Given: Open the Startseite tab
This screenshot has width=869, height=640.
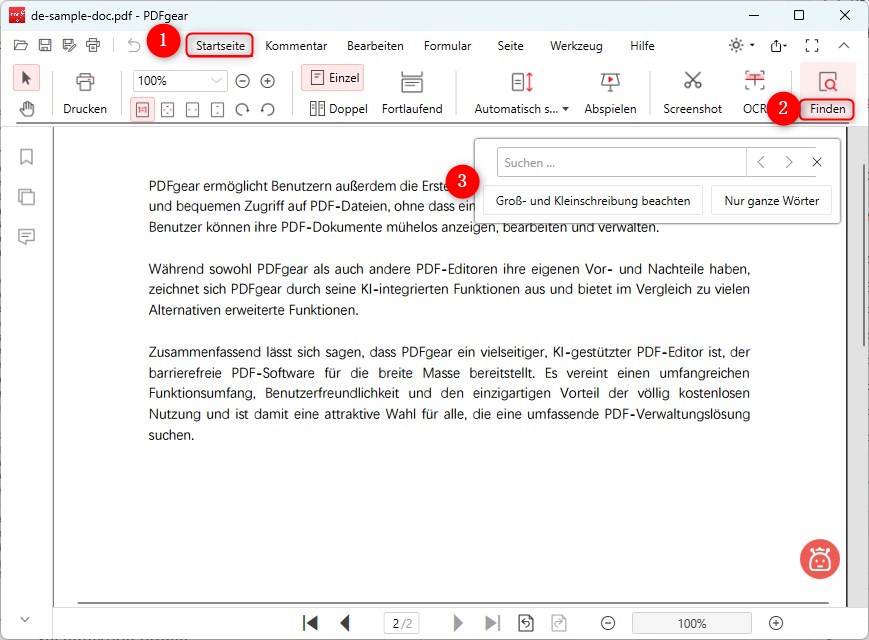Looking at the screenshot, I should click(x=220, y=45).
